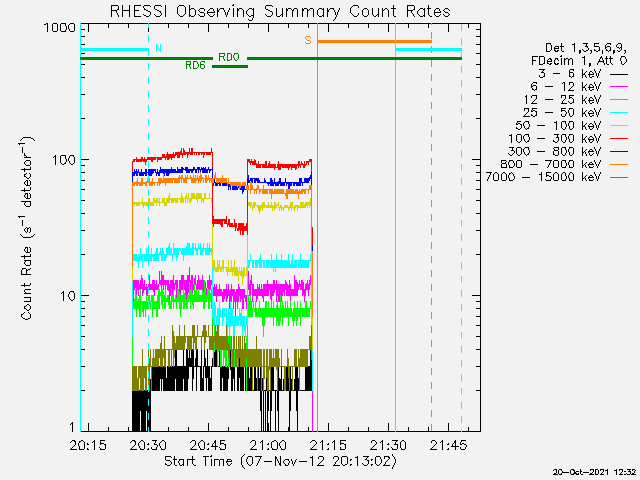Select the '100 - 300 keV' legend label
640x480 pixels.
click(555, 138)
